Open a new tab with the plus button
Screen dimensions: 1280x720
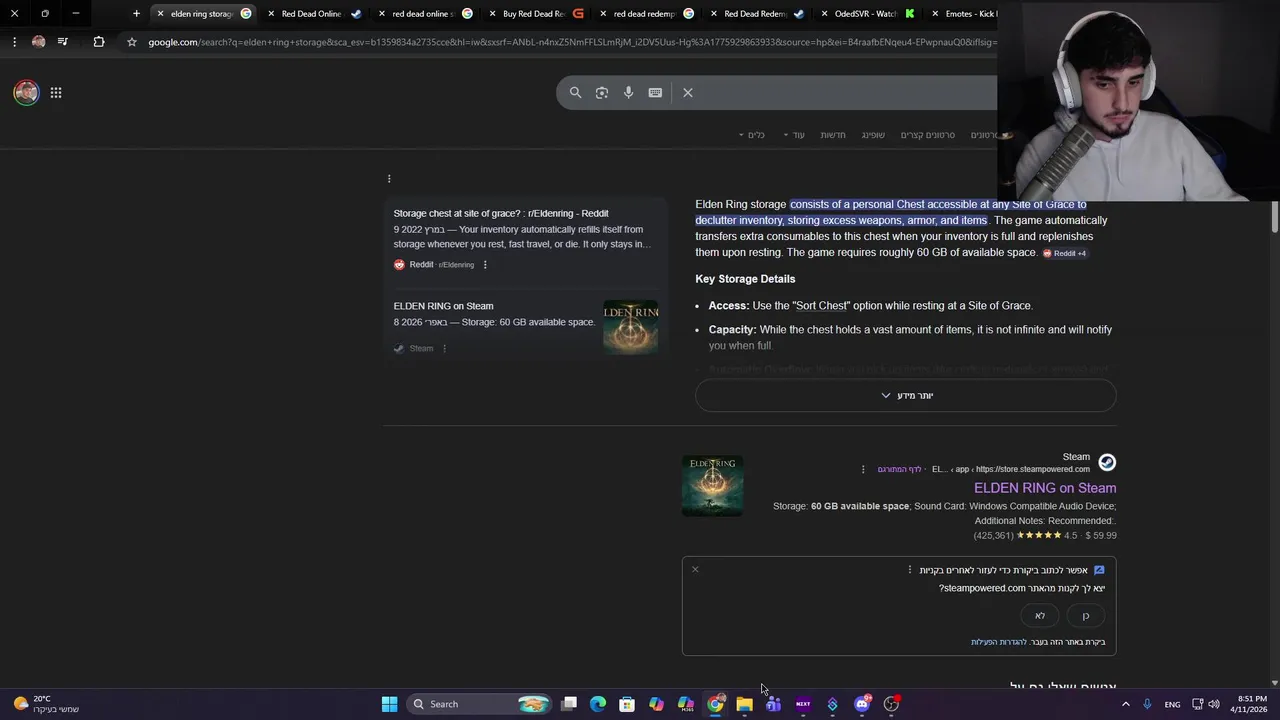[136, 14]
